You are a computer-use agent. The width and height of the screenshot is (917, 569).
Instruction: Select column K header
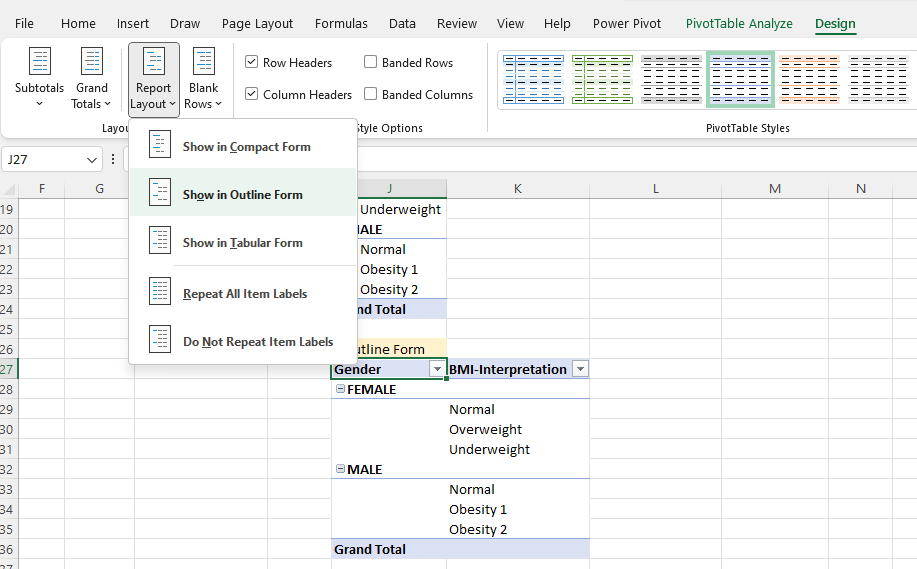(518, 188)
